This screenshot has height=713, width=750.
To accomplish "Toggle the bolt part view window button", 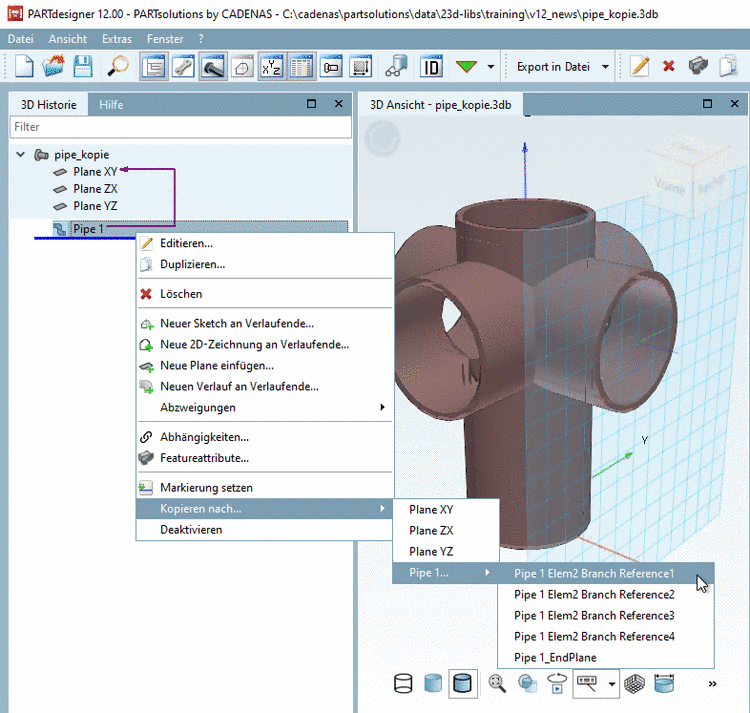I will 213,66.
